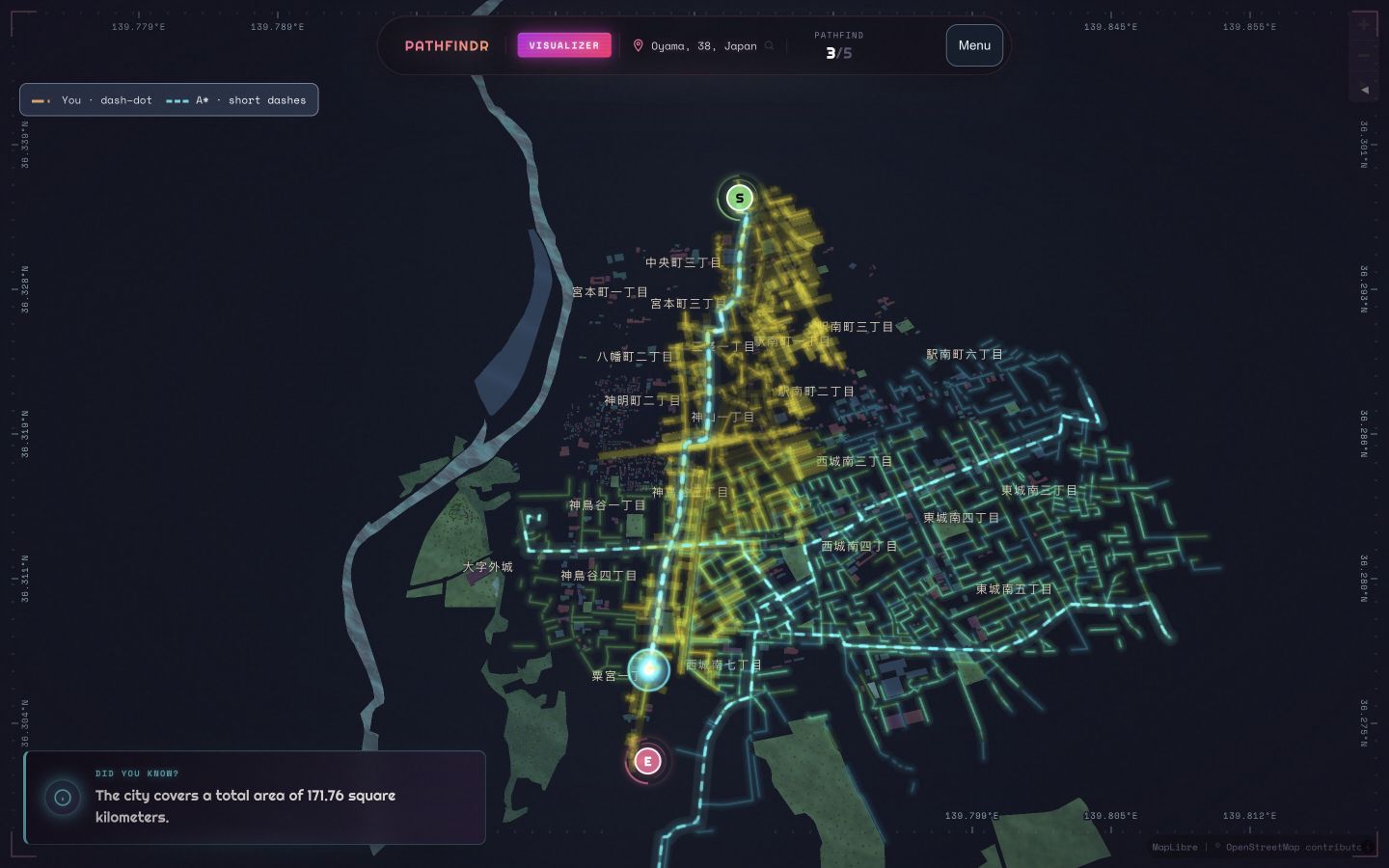This screenshot has height=868, width=1389.
Task: Click the Pathfind 3/5 progress counter
Action: pos(838,46)
